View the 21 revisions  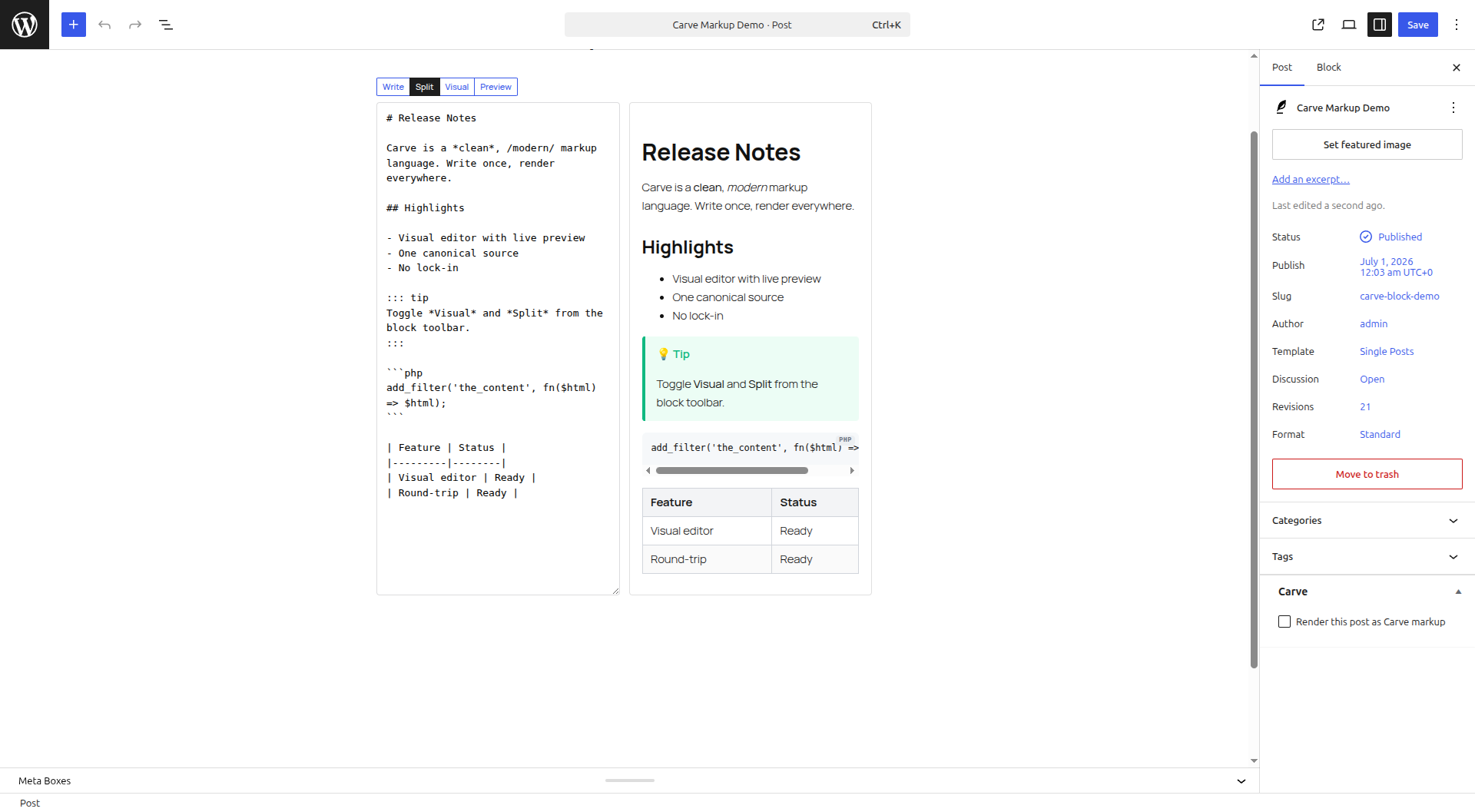point(1365,406)
